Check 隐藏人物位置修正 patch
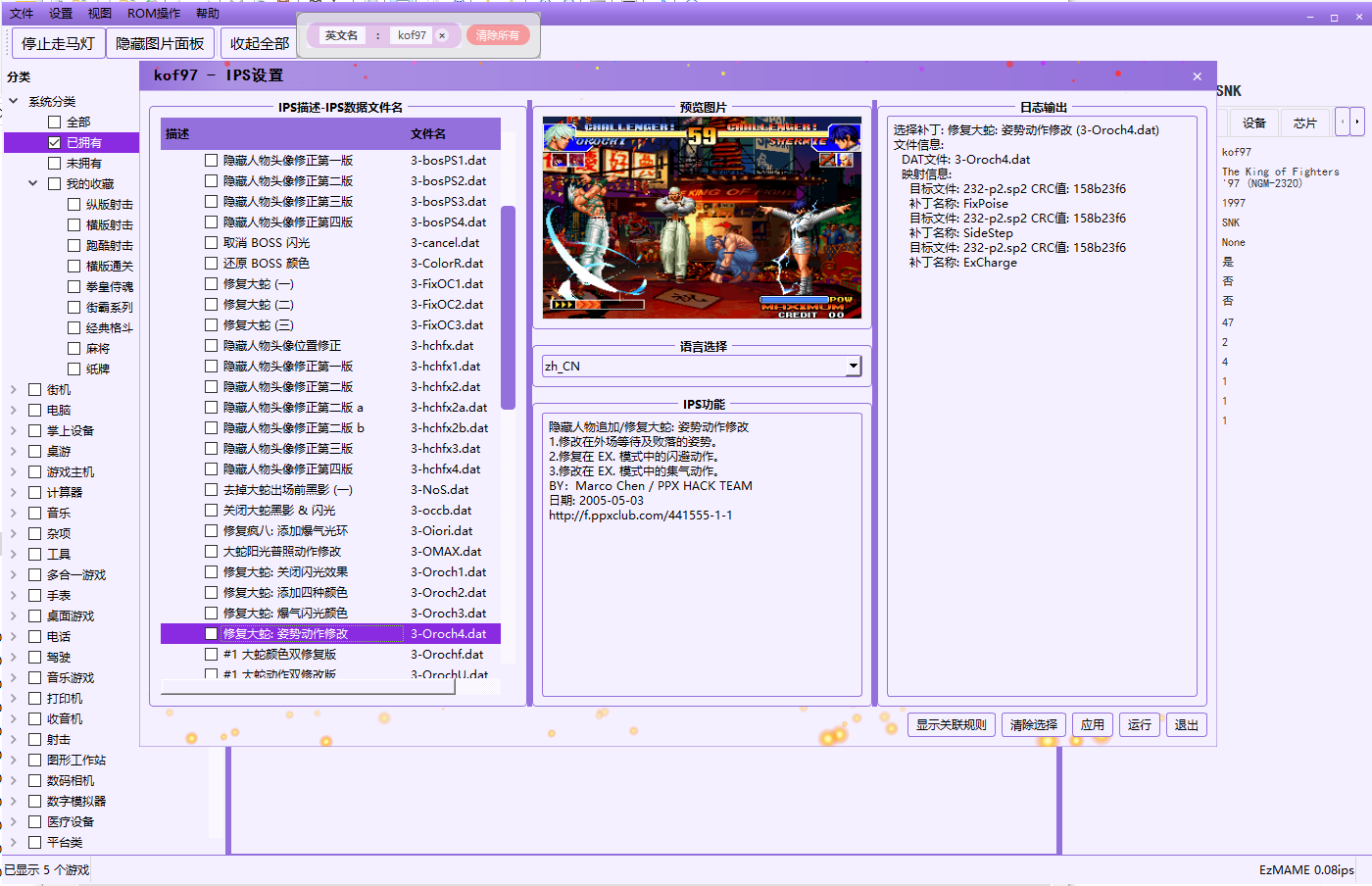Viewport: 1372px width, 886px height. tap(211, 345)
